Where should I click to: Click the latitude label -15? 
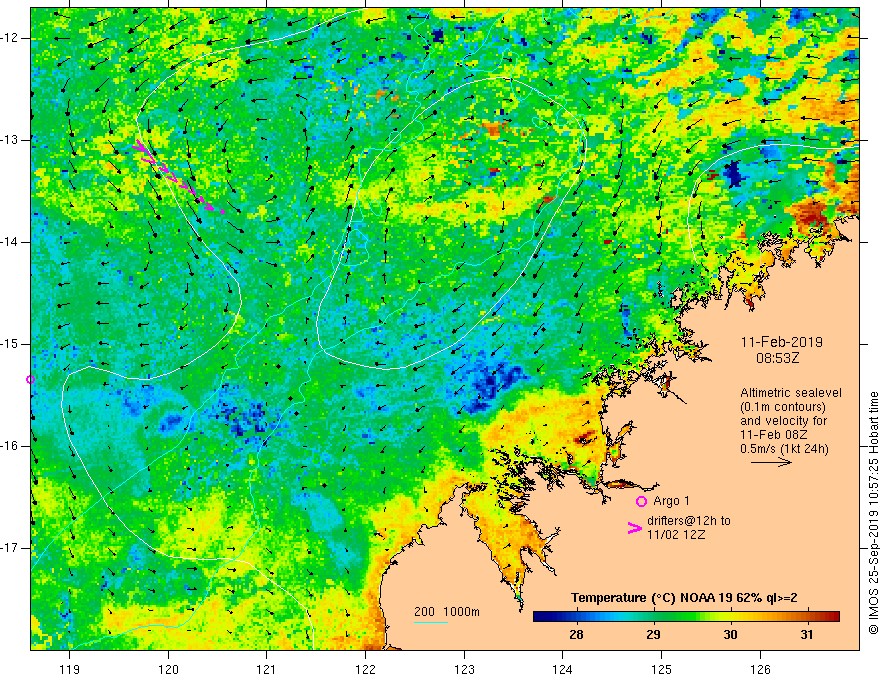pyautogui.click(x=11, y=344)
